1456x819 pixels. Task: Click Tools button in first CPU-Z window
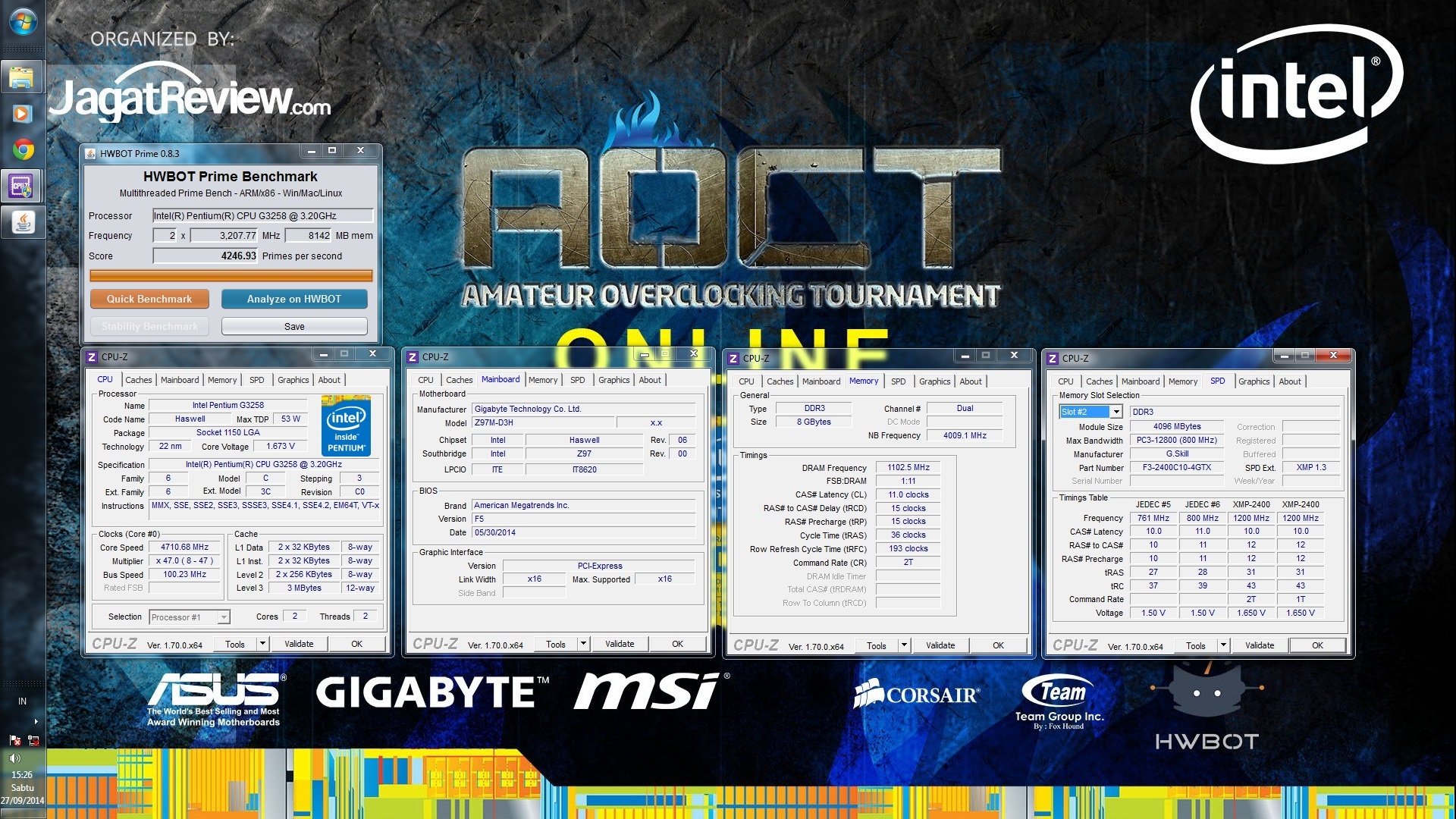tap(235, 644)
